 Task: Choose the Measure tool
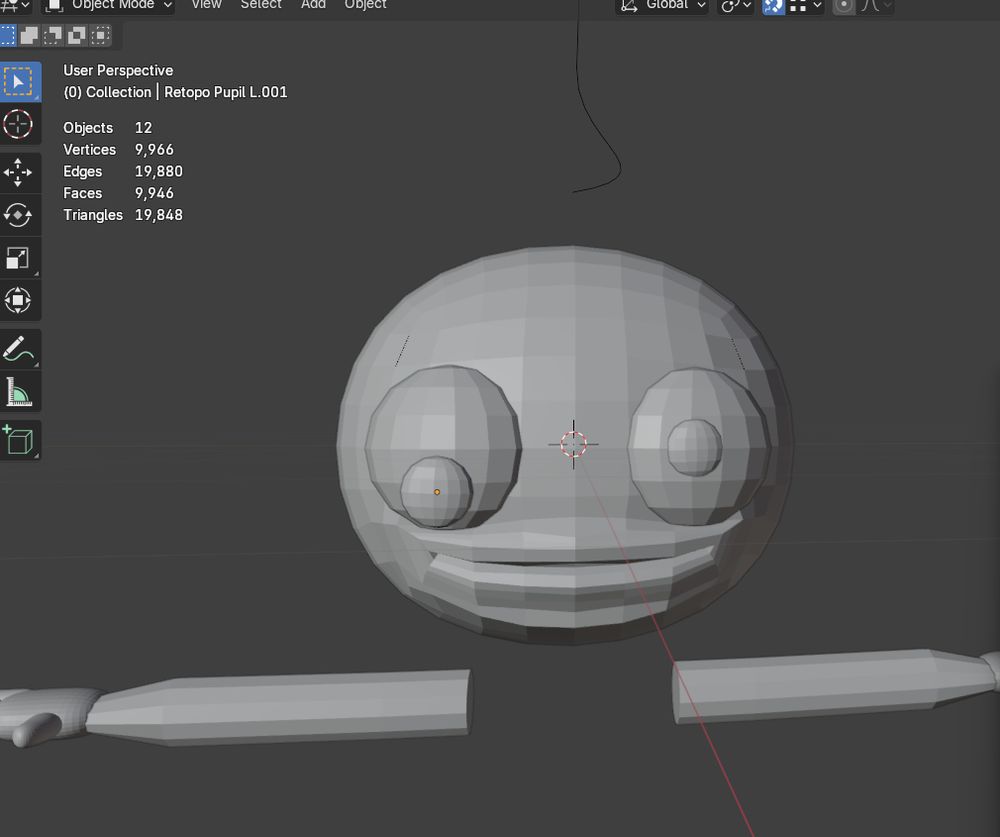pyautogui.click(x=18, y=393)
